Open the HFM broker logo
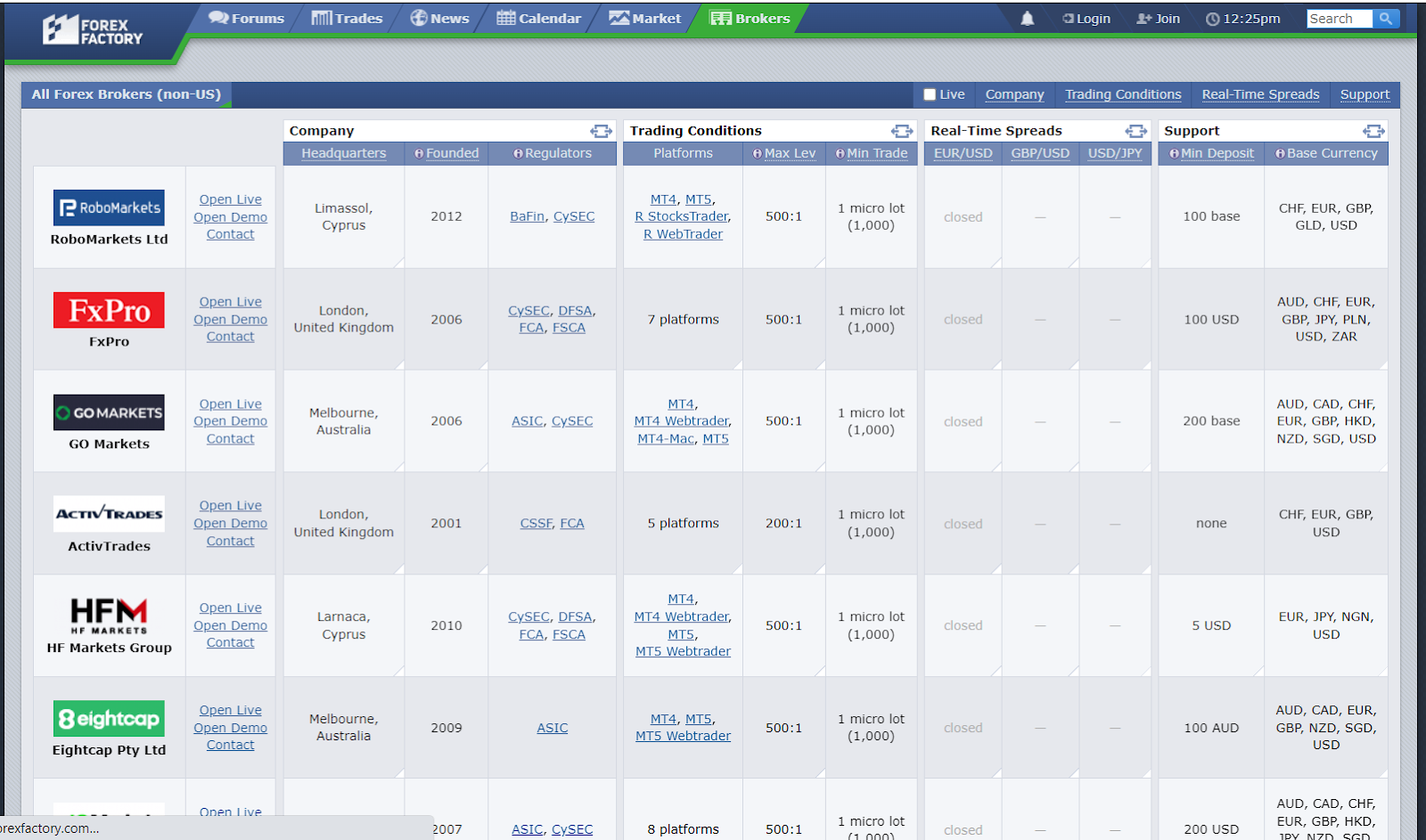Image resolution: width=1426 pixels, height=840 pixels. pos(109,616)
